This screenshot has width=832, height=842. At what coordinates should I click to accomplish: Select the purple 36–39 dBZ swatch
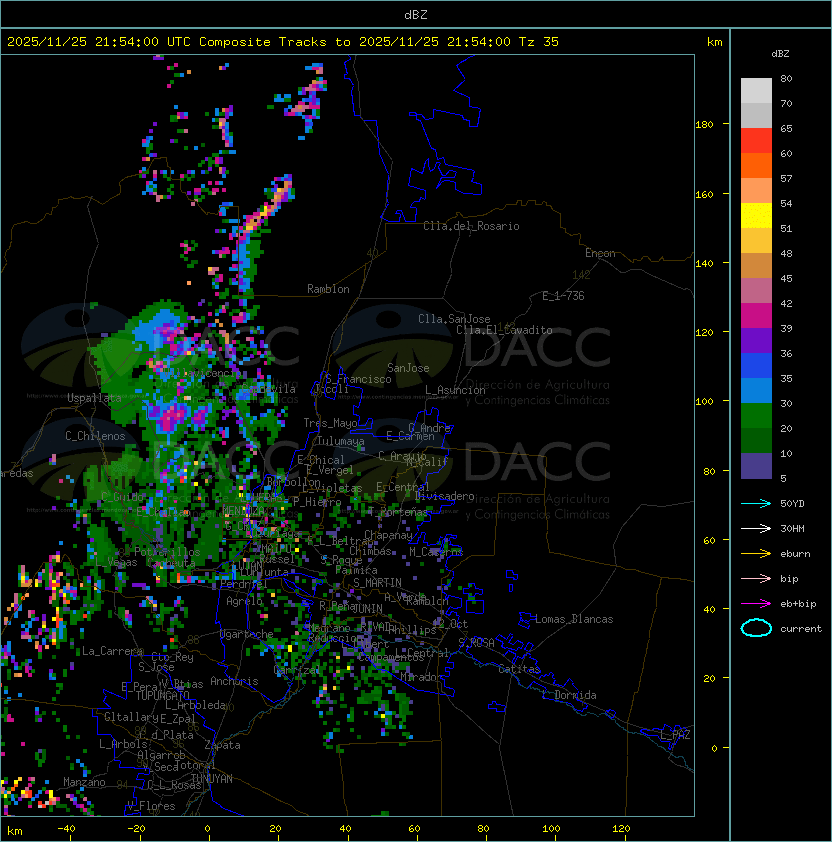[756, 340]
